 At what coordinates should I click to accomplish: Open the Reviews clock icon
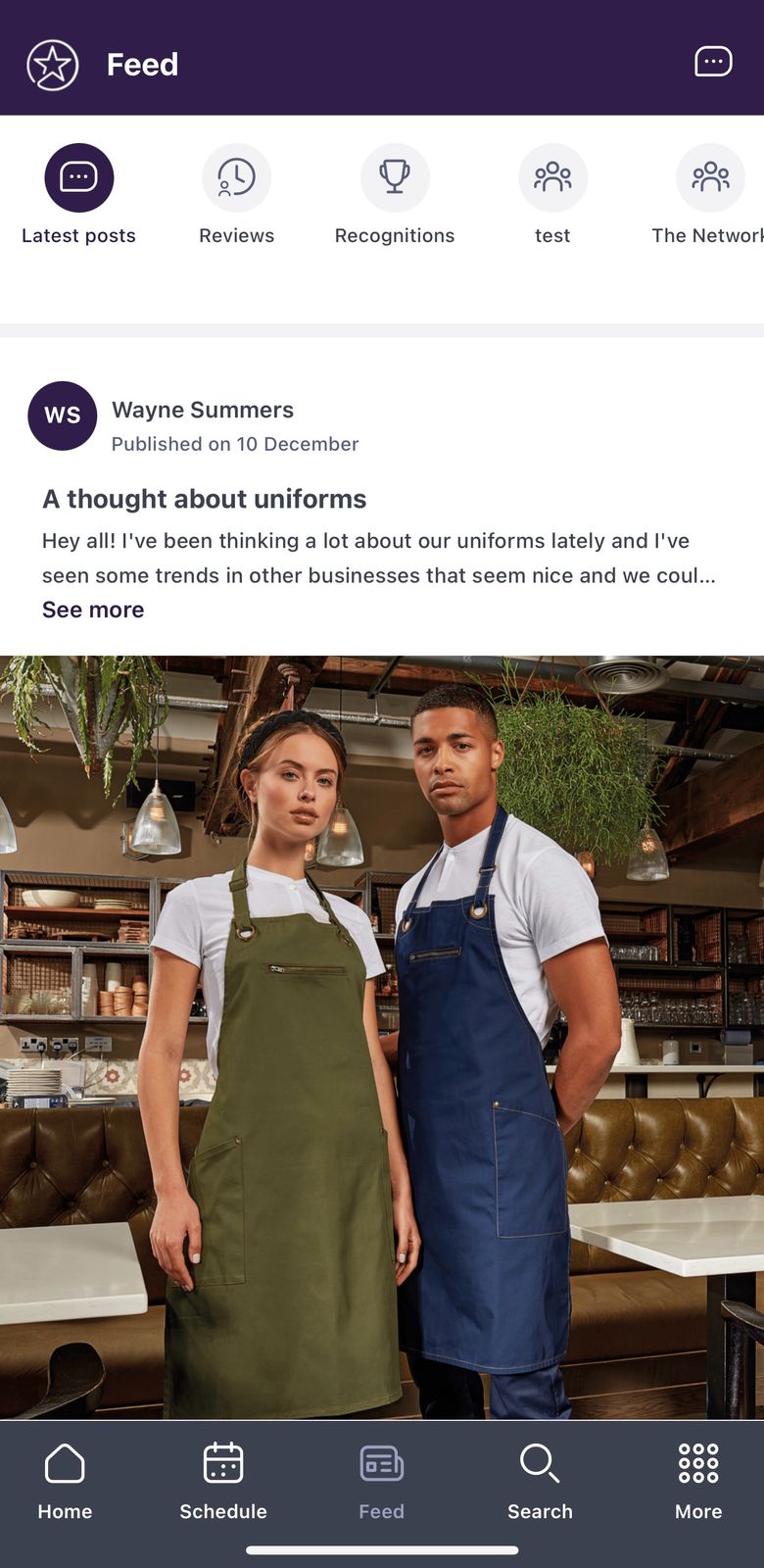[236, 177]
